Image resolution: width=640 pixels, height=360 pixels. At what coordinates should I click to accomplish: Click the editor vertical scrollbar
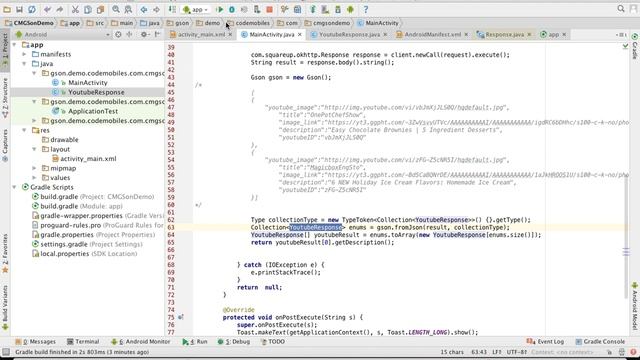click(626, 237)
